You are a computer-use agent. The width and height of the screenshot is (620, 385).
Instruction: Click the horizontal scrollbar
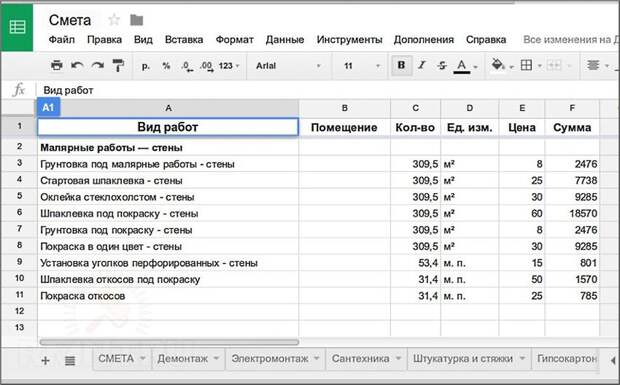(169, 342)
